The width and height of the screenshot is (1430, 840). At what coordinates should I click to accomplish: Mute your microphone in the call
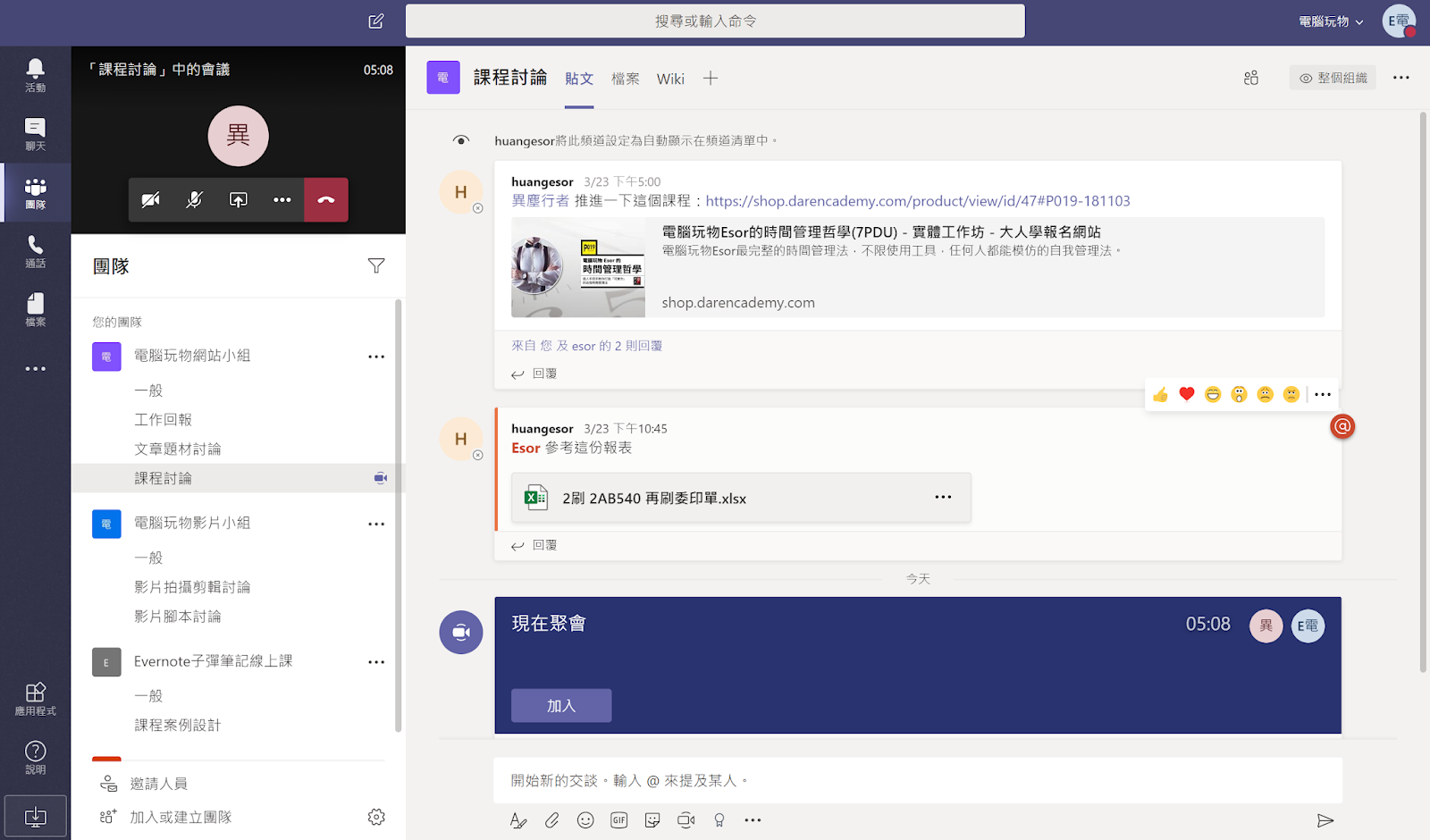tap(194, 199)
